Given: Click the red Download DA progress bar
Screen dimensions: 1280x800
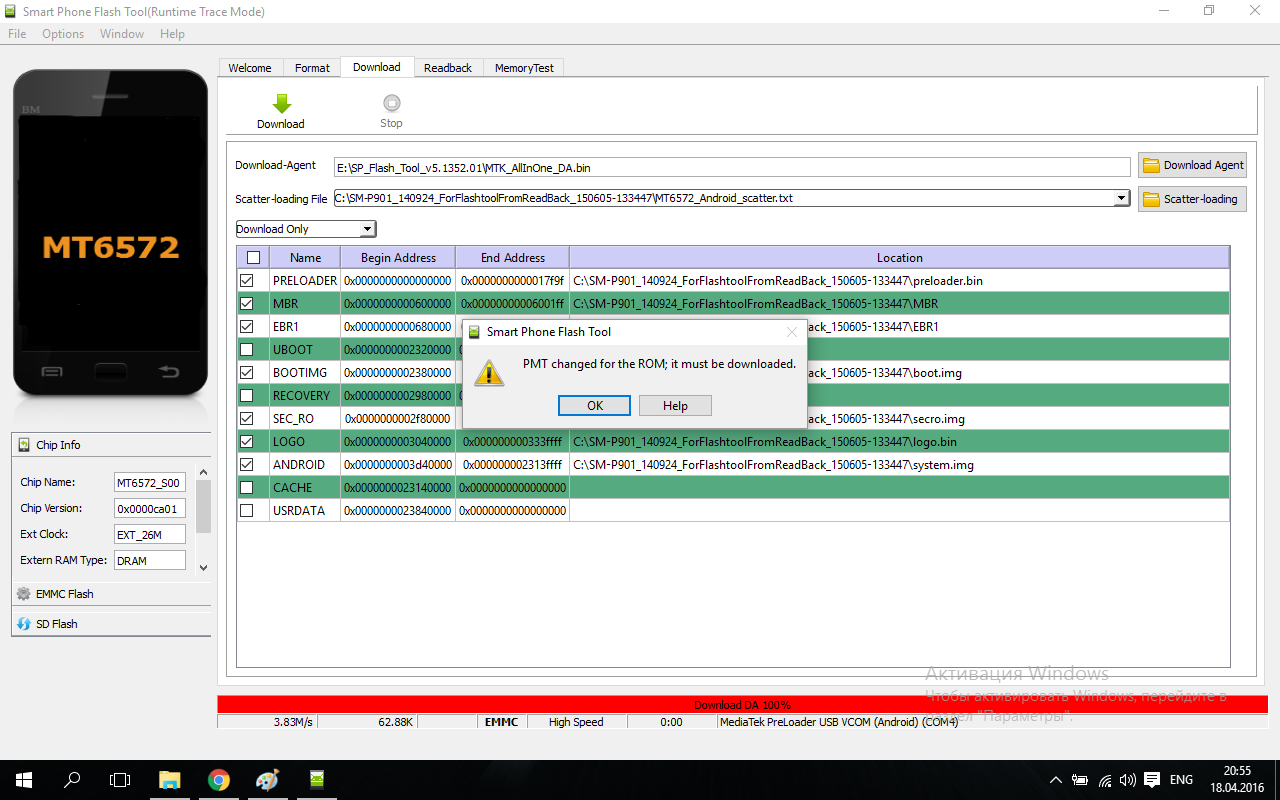Looking at the screenshot, I should click(742, 704).
